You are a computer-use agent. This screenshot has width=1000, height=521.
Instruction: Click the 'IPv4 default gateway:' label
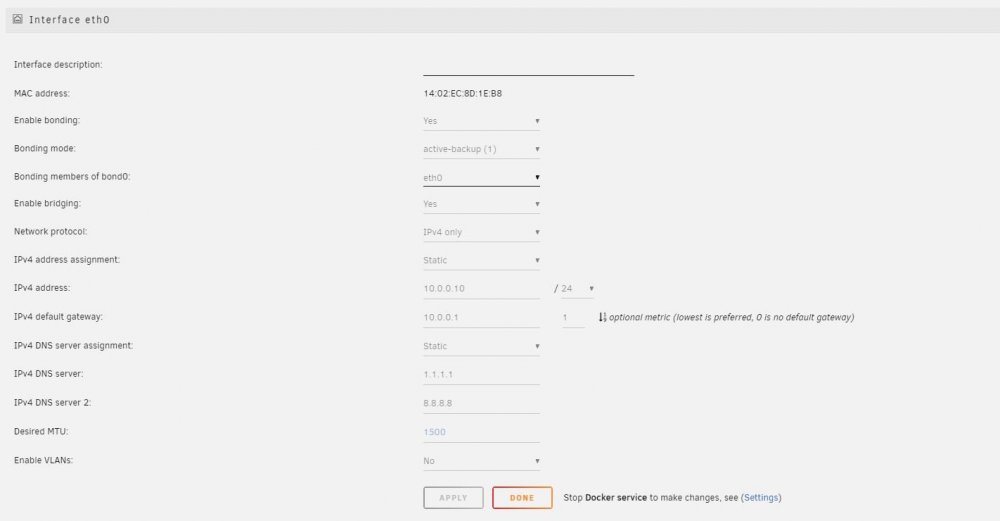tap(58, 317)
